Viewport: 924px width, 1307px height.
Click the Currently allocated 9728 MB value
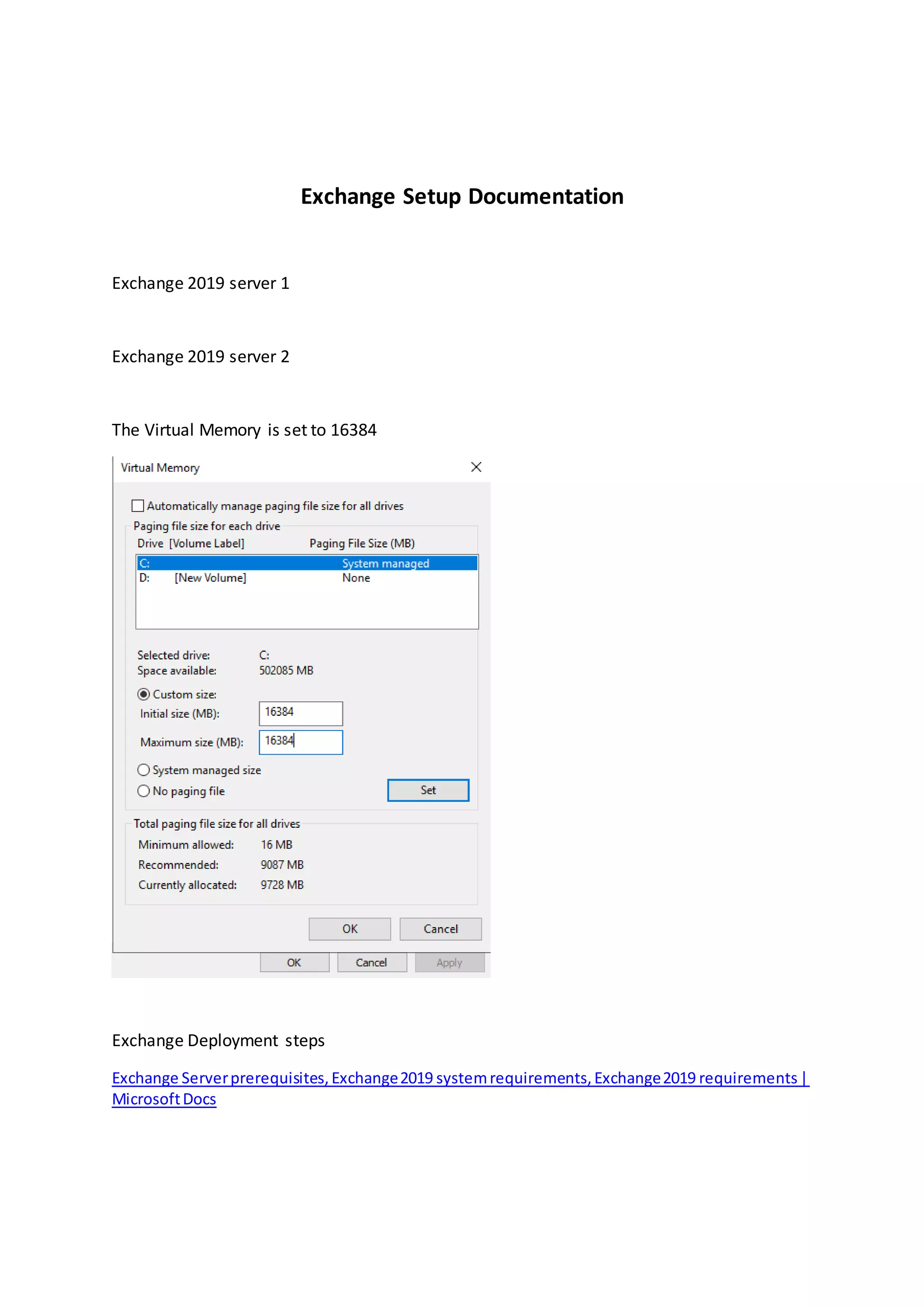[282, 885]
